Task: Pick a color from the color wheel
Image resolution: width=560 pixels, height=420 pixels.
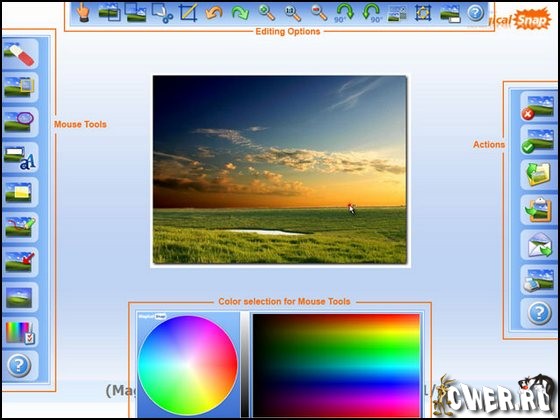Action: 188,365
